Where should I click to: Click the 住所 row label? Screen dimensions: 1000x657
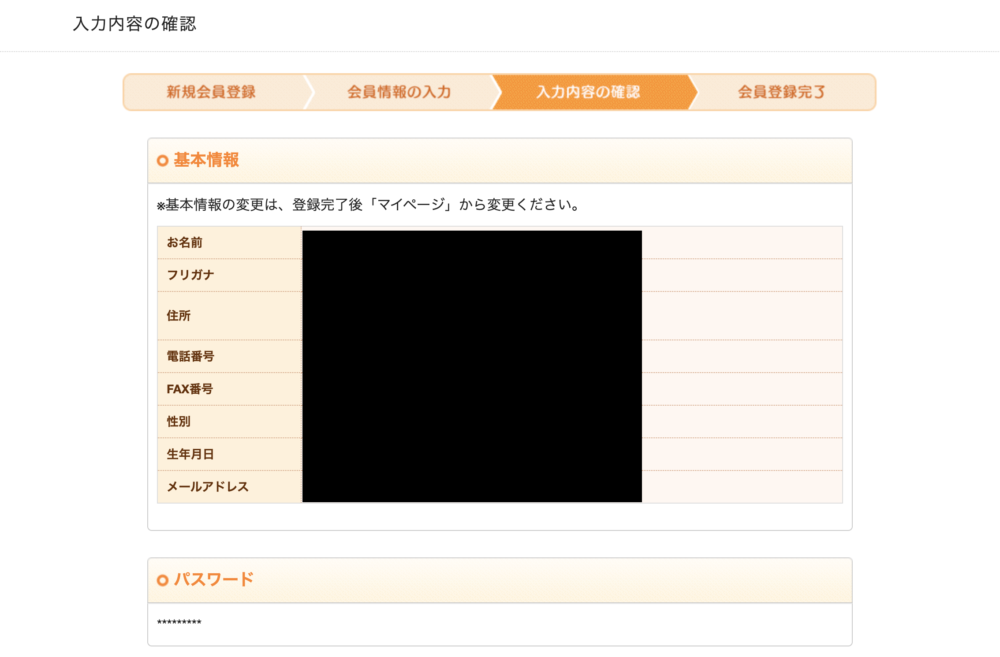coord(179,316)
